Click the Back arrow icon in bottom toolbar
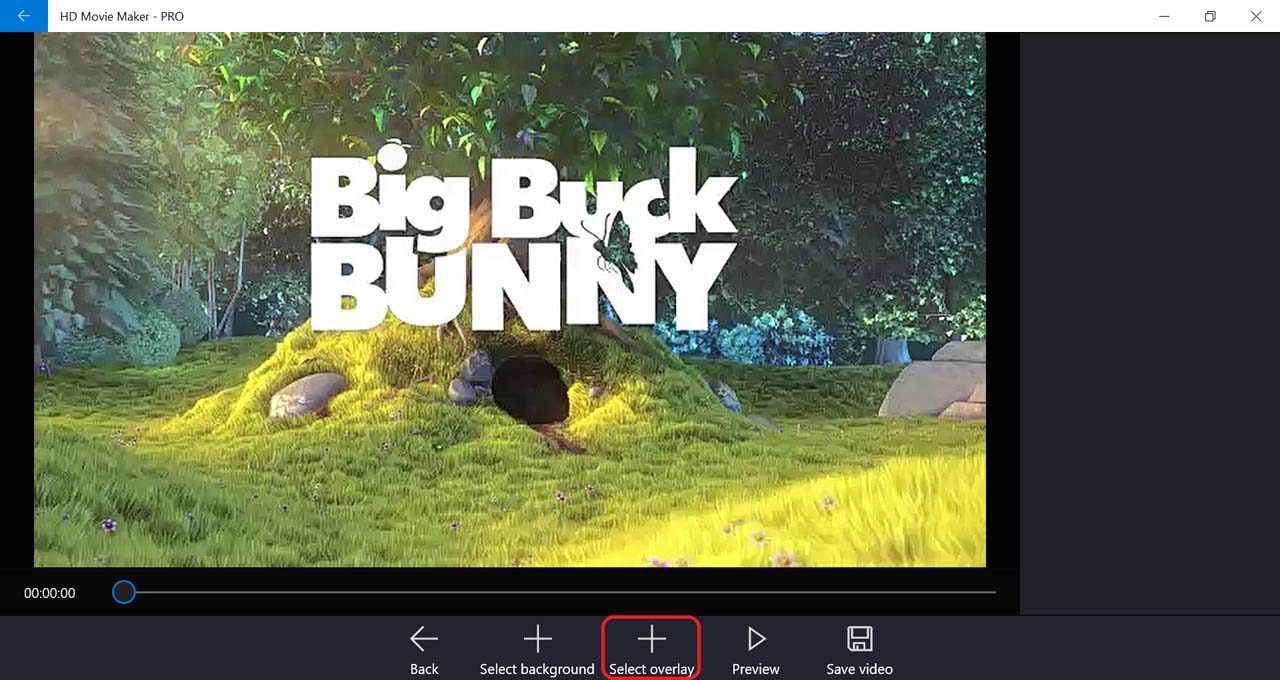 click(424, 639)
